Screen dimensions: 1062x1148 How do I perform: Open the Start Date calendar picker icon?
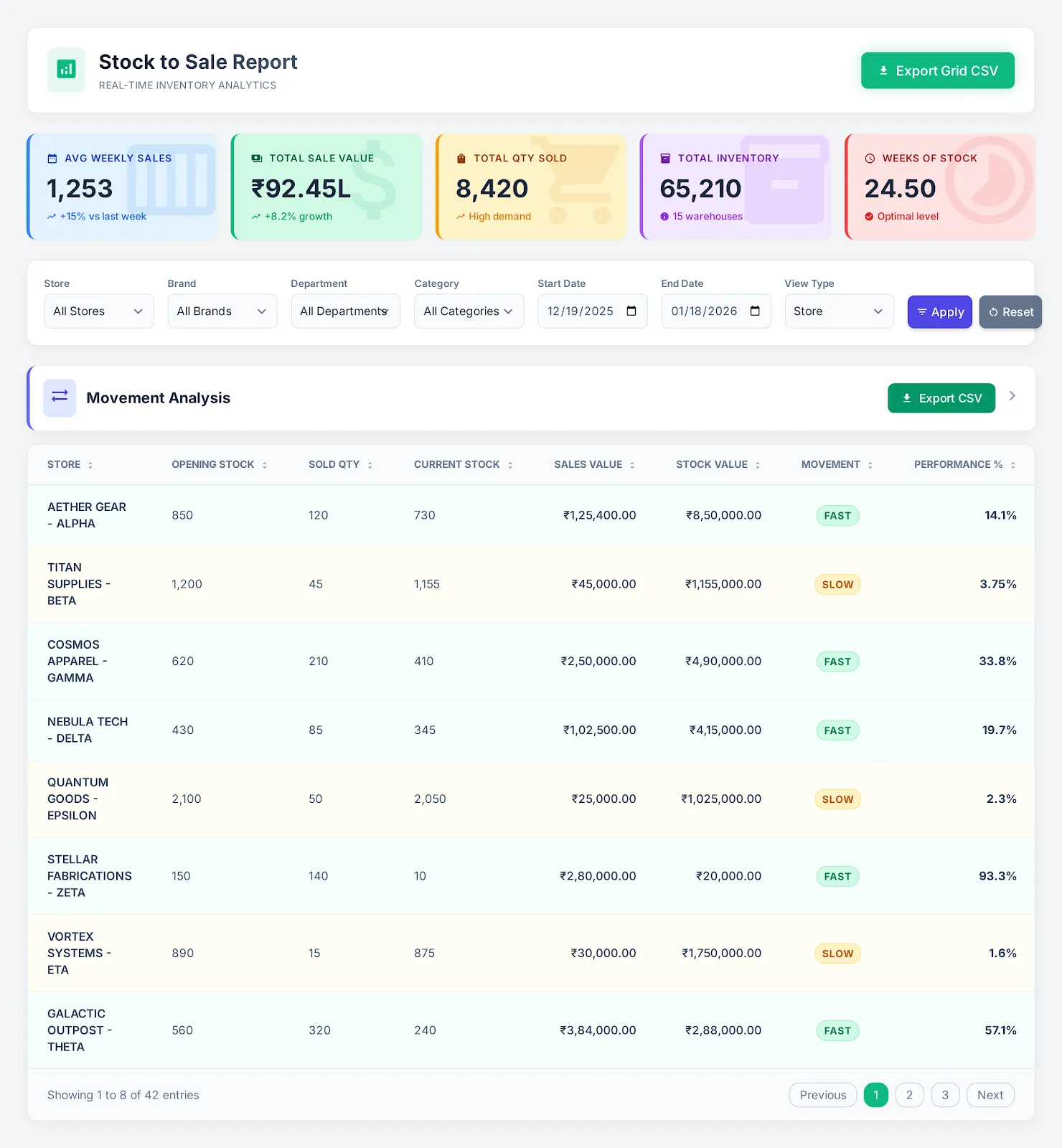631,311
